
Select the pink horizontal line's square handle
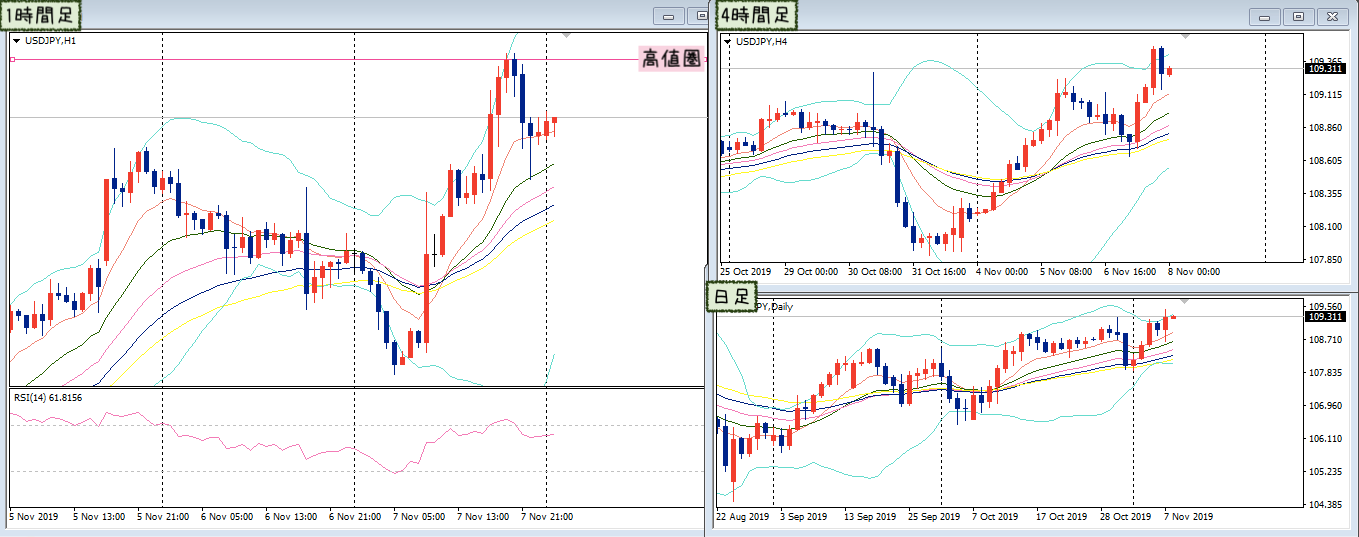point(12,60)
